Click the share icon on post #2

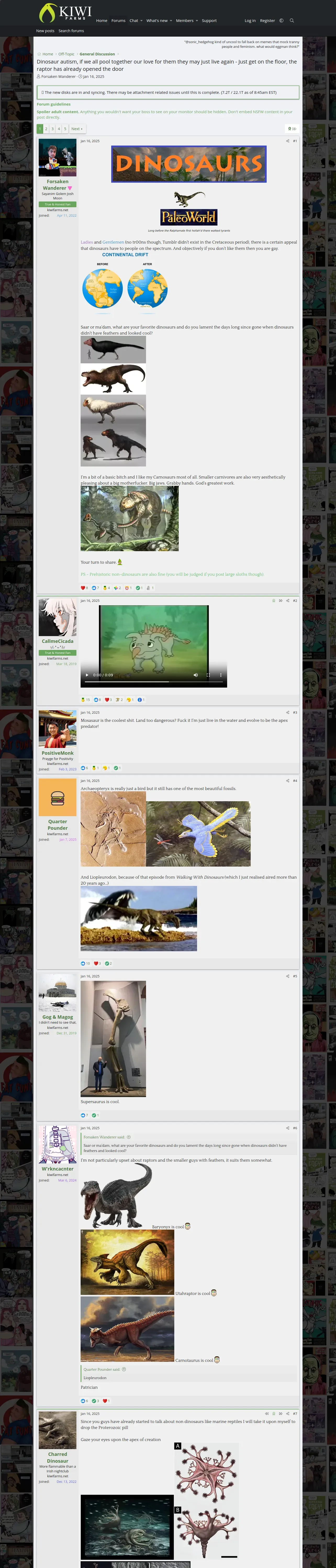[x=288, y=601]
